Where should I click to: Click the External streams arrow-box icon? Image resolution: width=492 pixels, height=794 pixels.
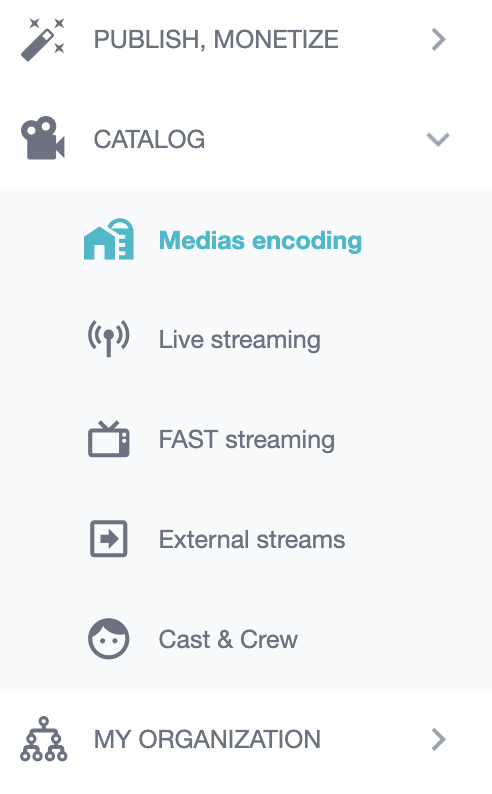coord(108,538)
